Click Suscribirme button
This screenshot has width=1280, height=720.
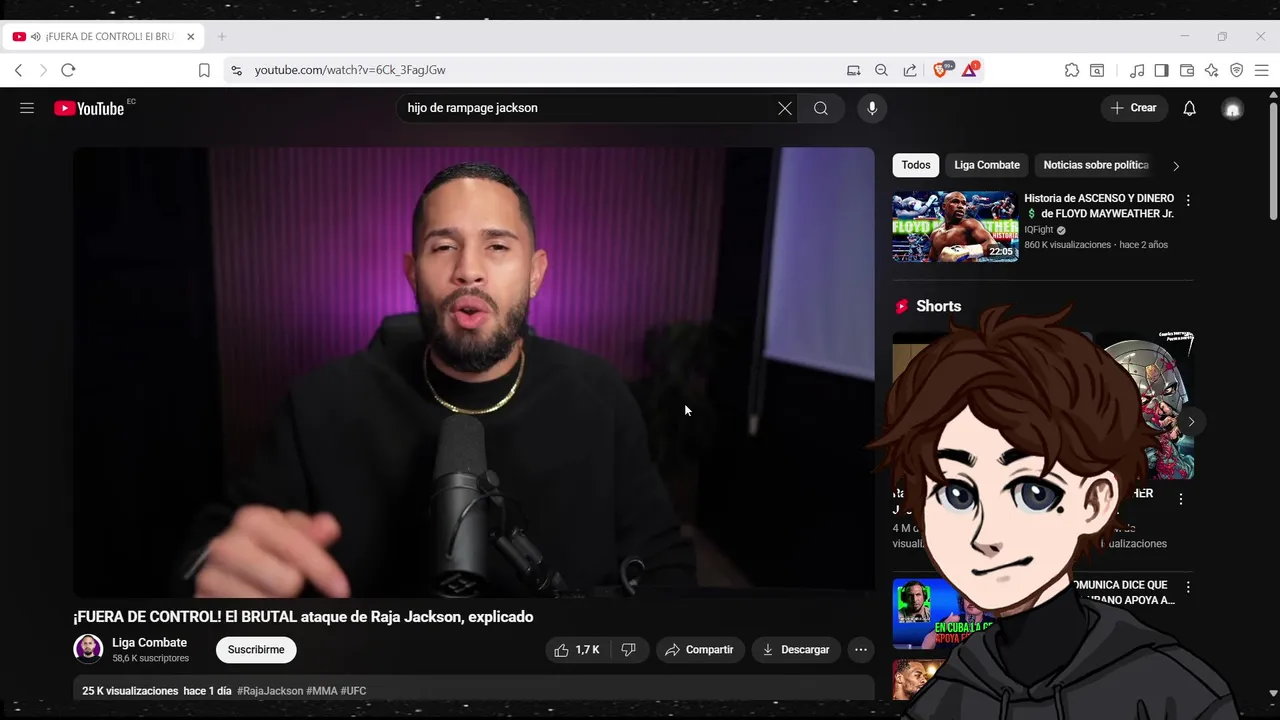tap(256, 650)
